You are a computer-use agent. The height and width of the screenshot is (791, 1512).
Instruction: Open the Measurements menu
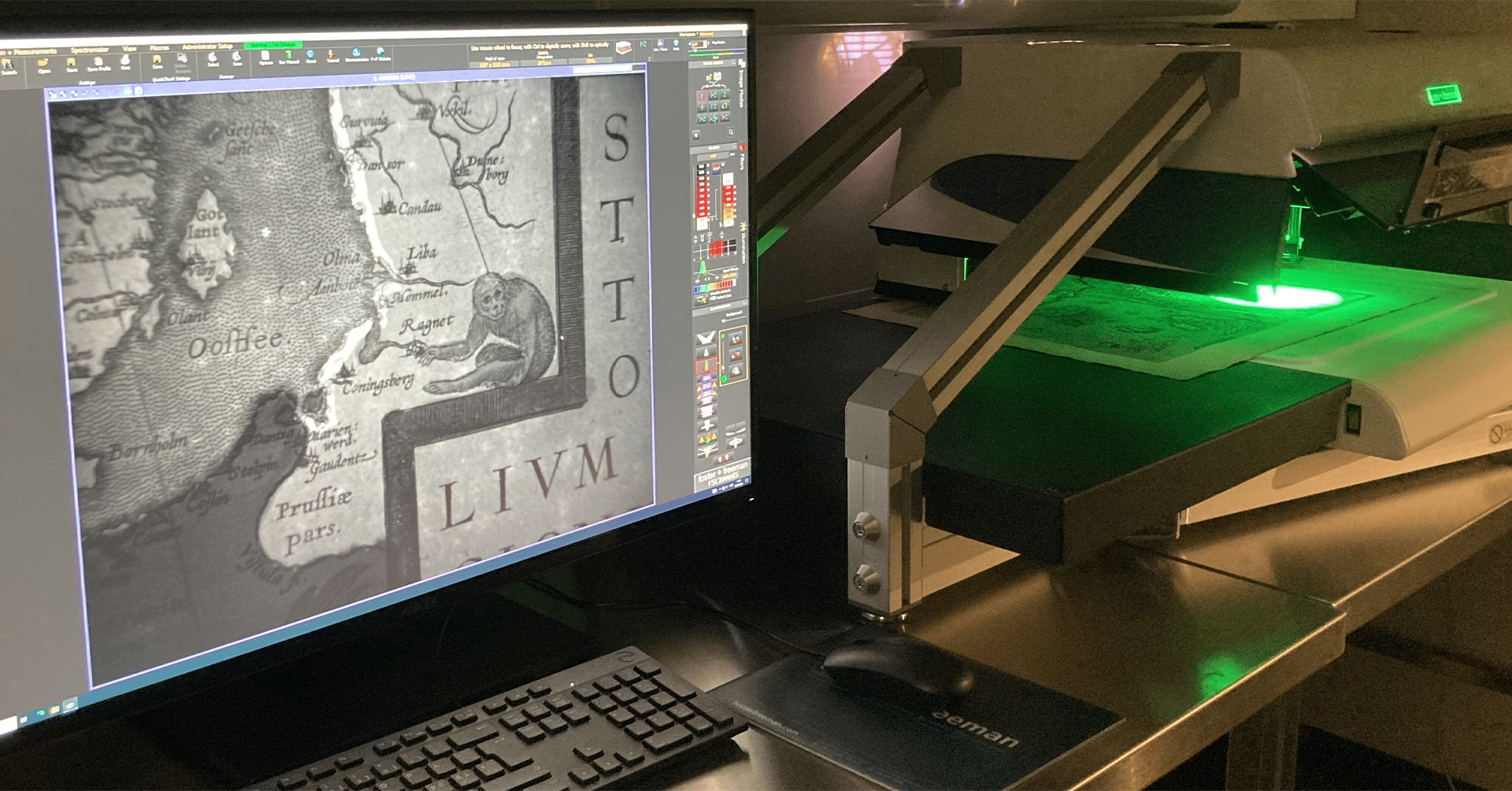coord(35,52)
